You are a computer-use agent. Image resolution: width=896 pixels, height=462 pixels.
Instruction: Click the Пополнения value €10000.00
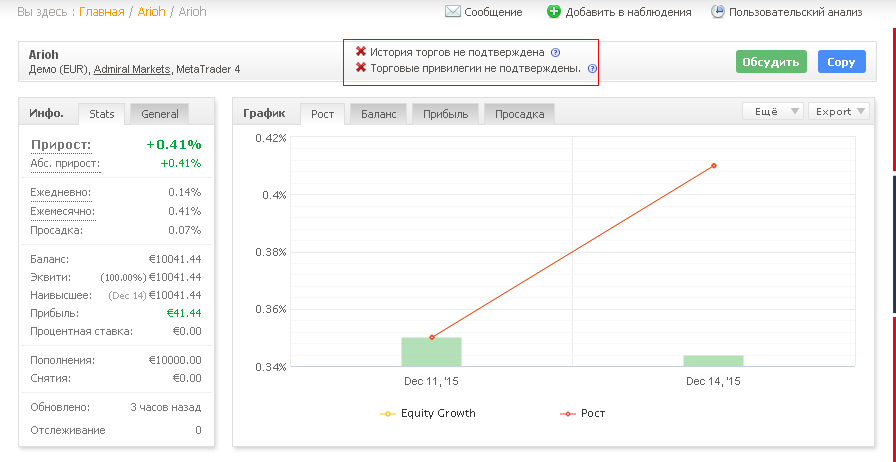175,361
